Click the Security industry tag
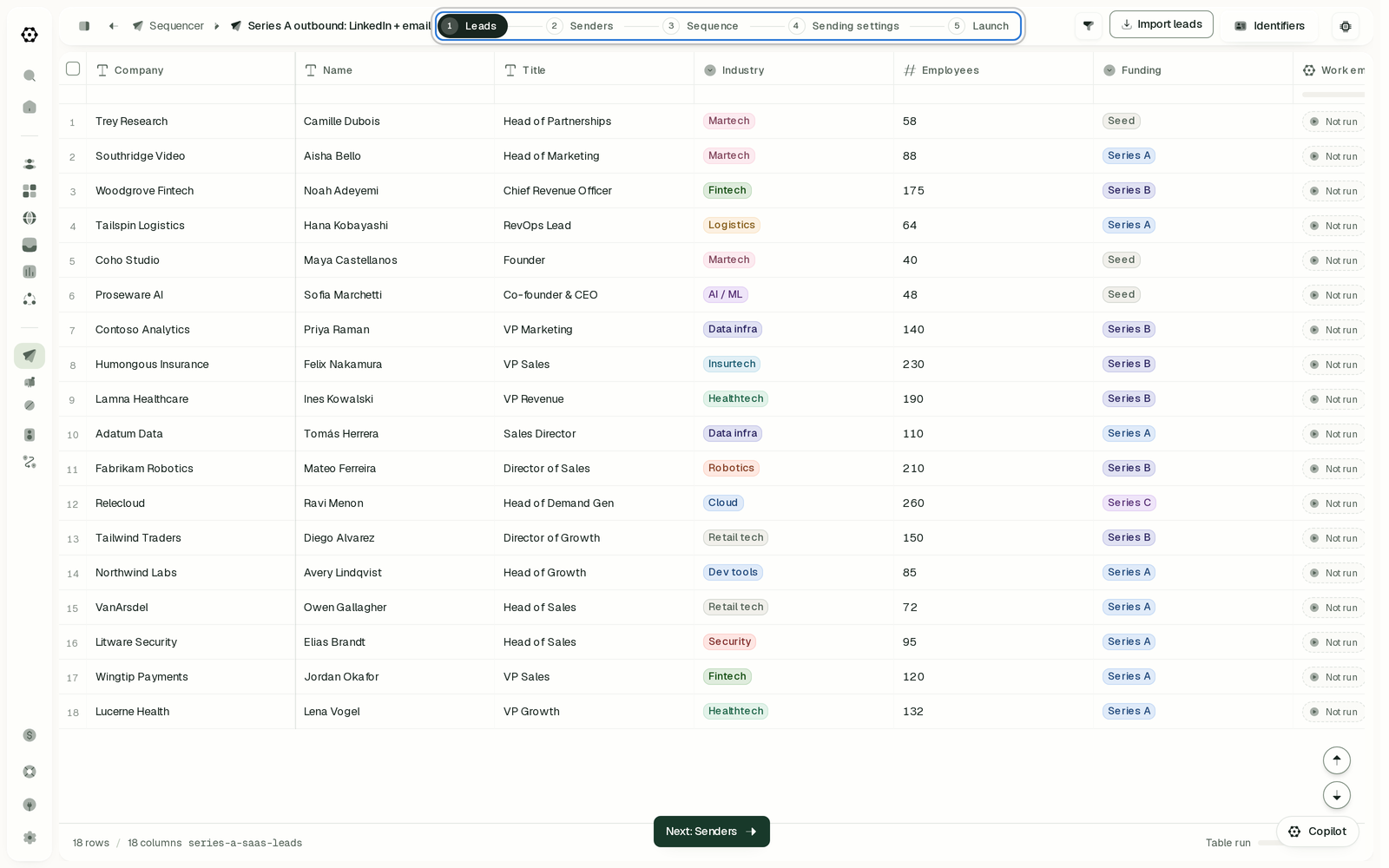This screenshot has height=868, width=1389. tap(729, 641)
